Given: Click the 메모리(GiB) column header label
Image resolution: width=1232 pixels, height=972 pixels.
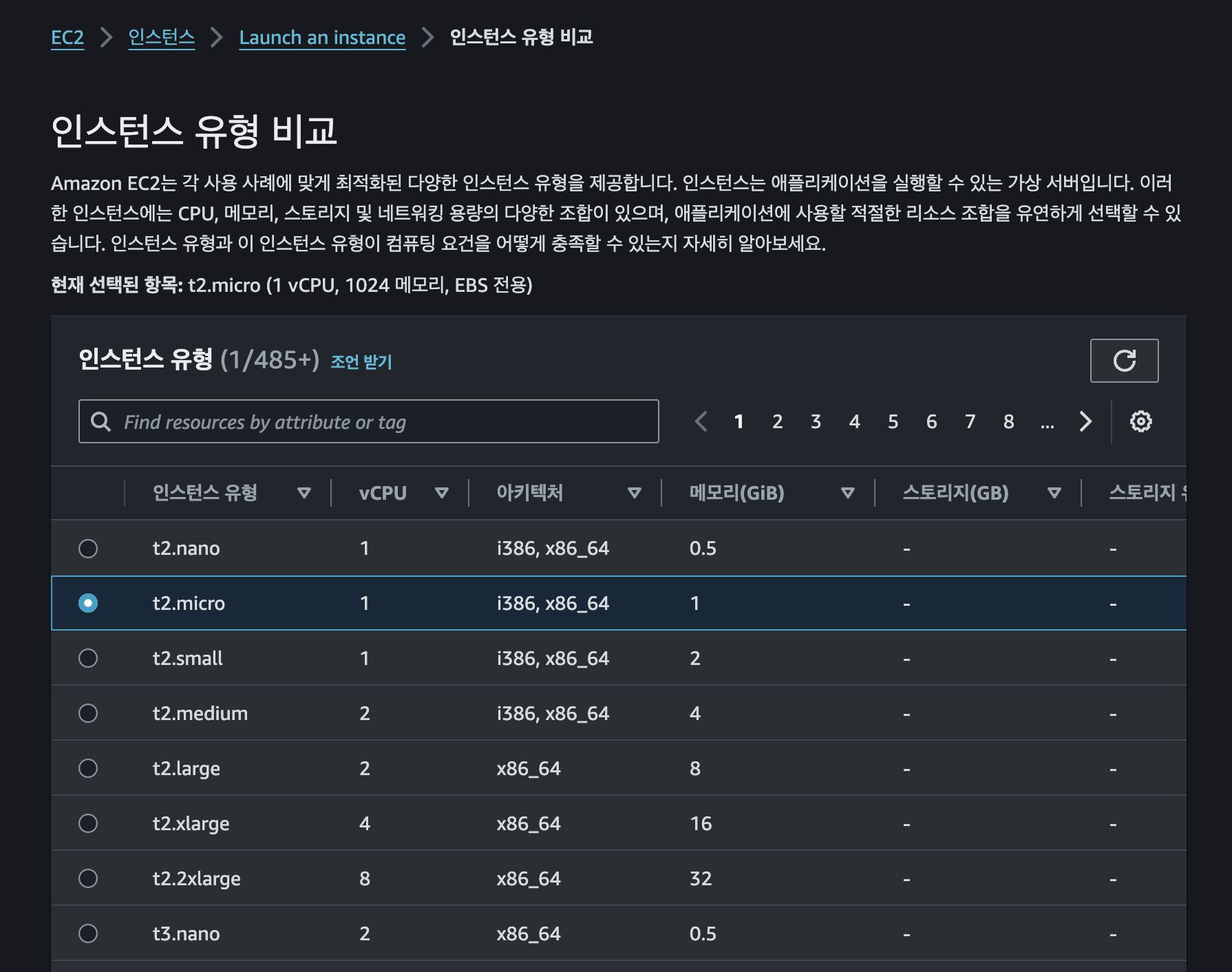Looking at the screenshot, I should click(x=737, y=493).
